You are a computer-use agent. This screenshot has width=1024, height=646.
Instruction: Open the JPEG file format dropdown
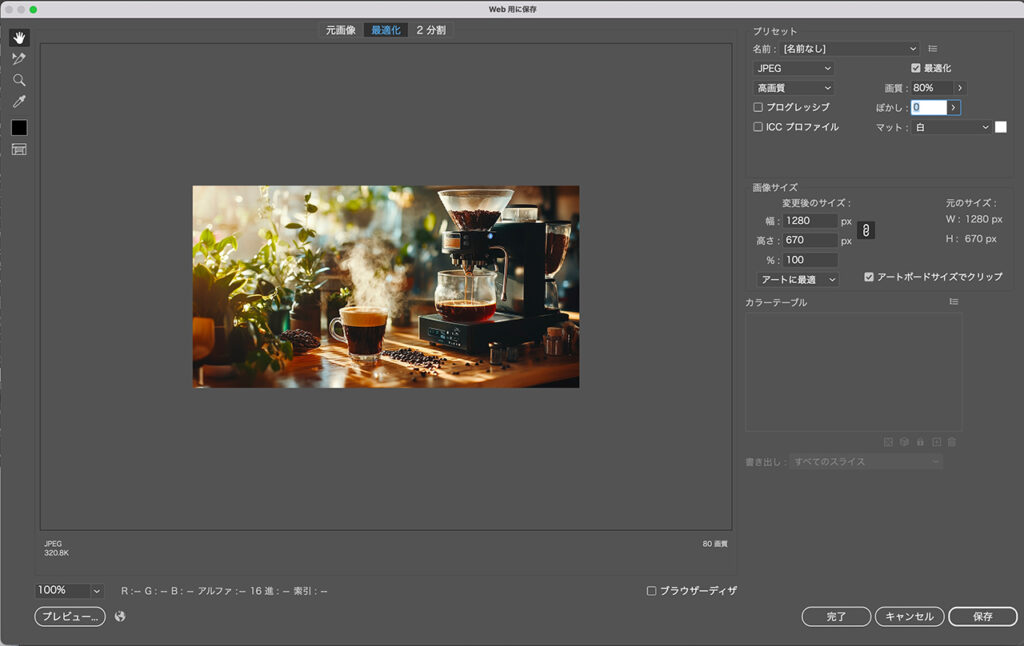coord(793,69)
